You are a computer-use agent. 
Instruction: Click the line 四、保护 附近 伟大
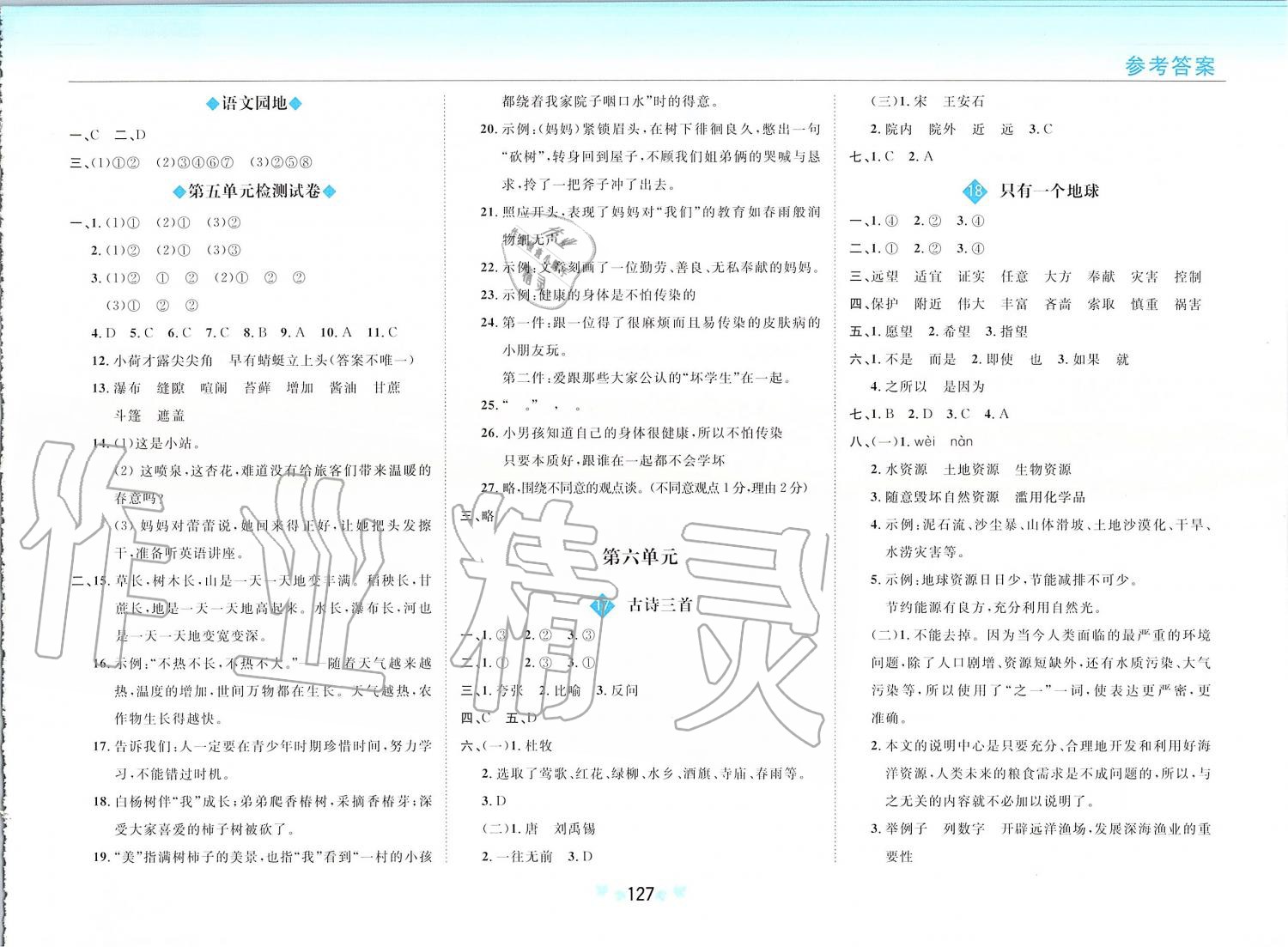pyautogui.click(x=1025, y=304)
